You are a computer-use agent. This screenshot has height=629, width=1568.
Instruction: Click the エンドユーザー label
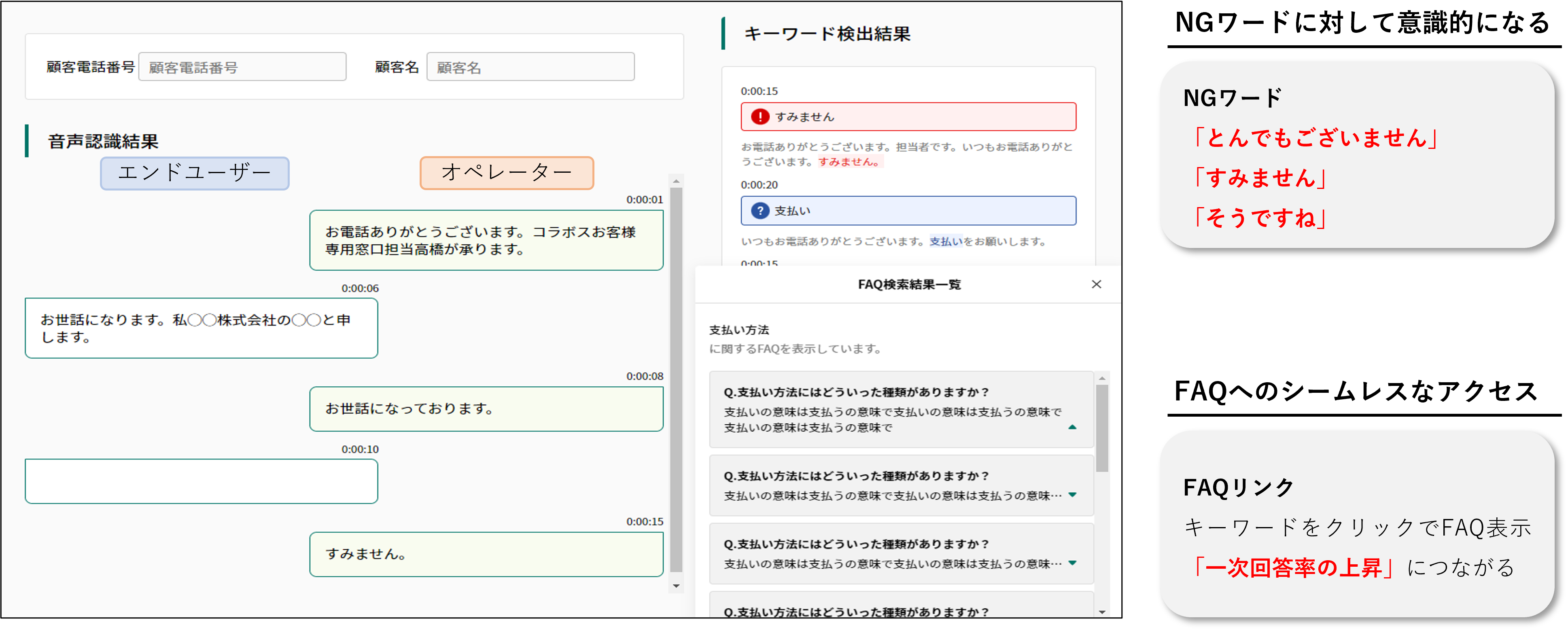(194, 174)
